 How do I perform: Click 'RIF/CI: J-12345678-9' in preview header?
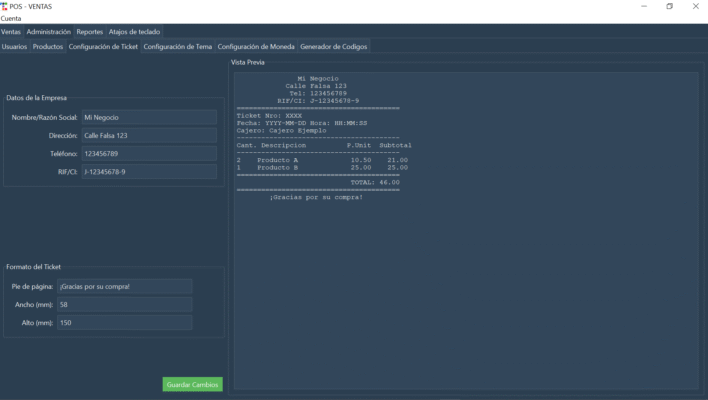pyautogui.click(x=318, y=101)
